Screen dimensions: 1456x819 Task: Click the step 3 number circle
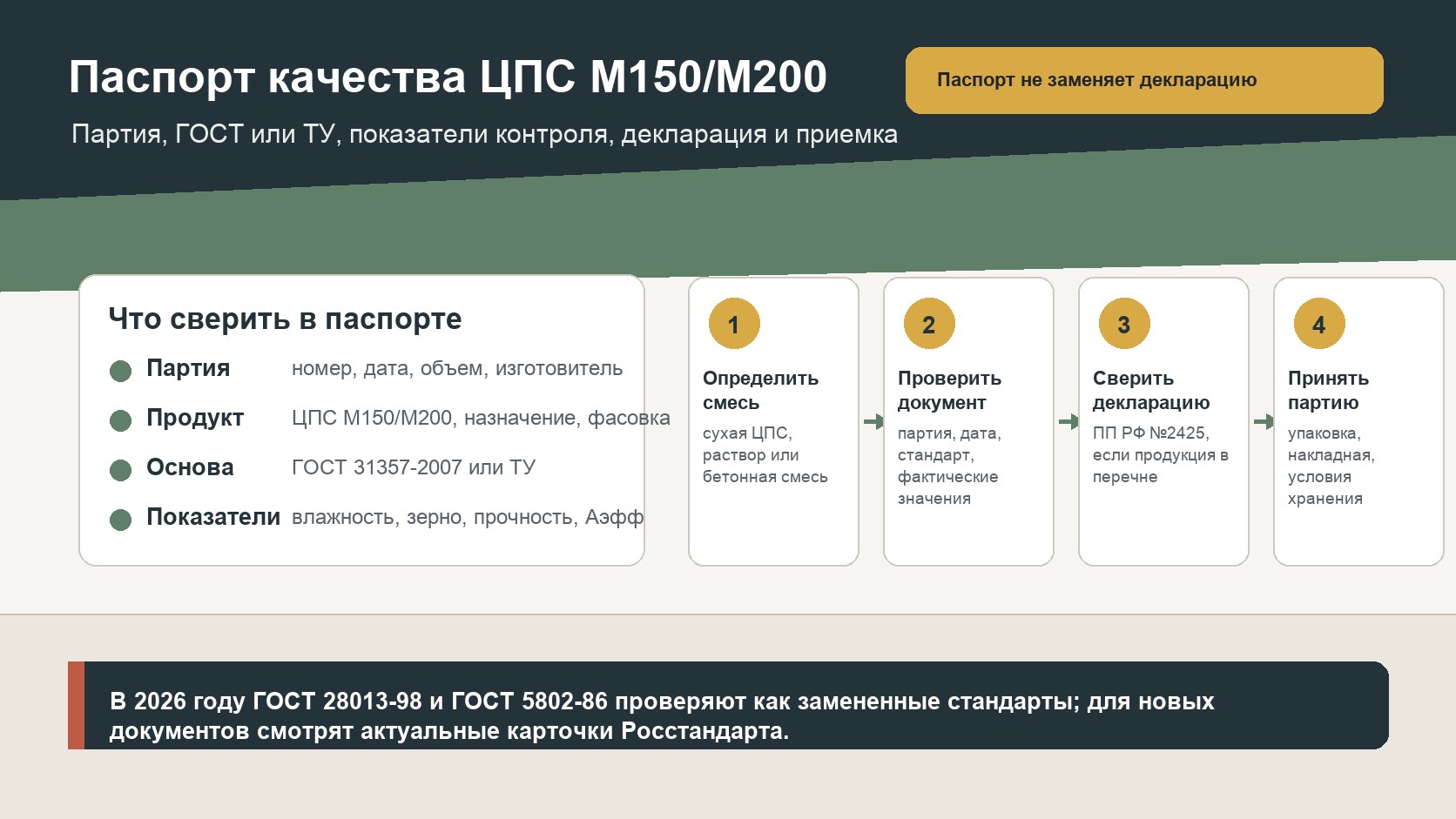(1124, 324)
